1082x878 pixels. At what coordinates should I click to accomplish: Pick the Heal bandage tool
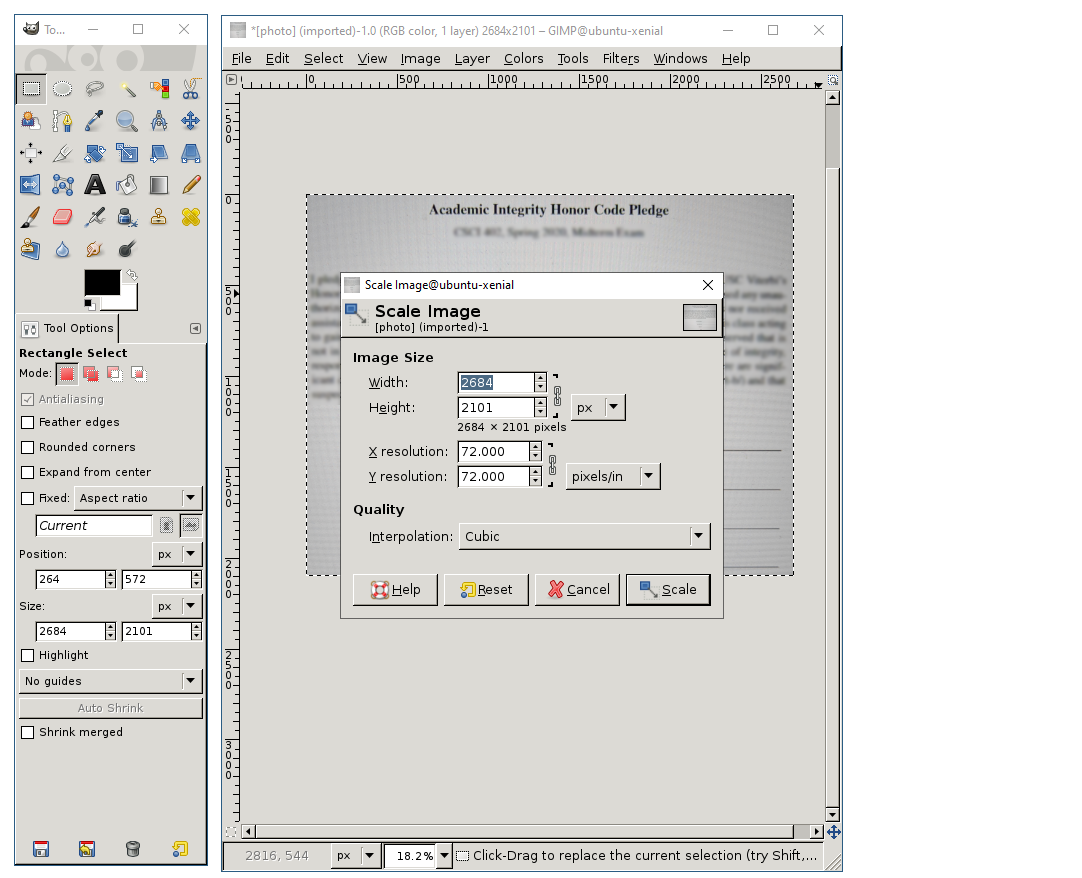191,216
